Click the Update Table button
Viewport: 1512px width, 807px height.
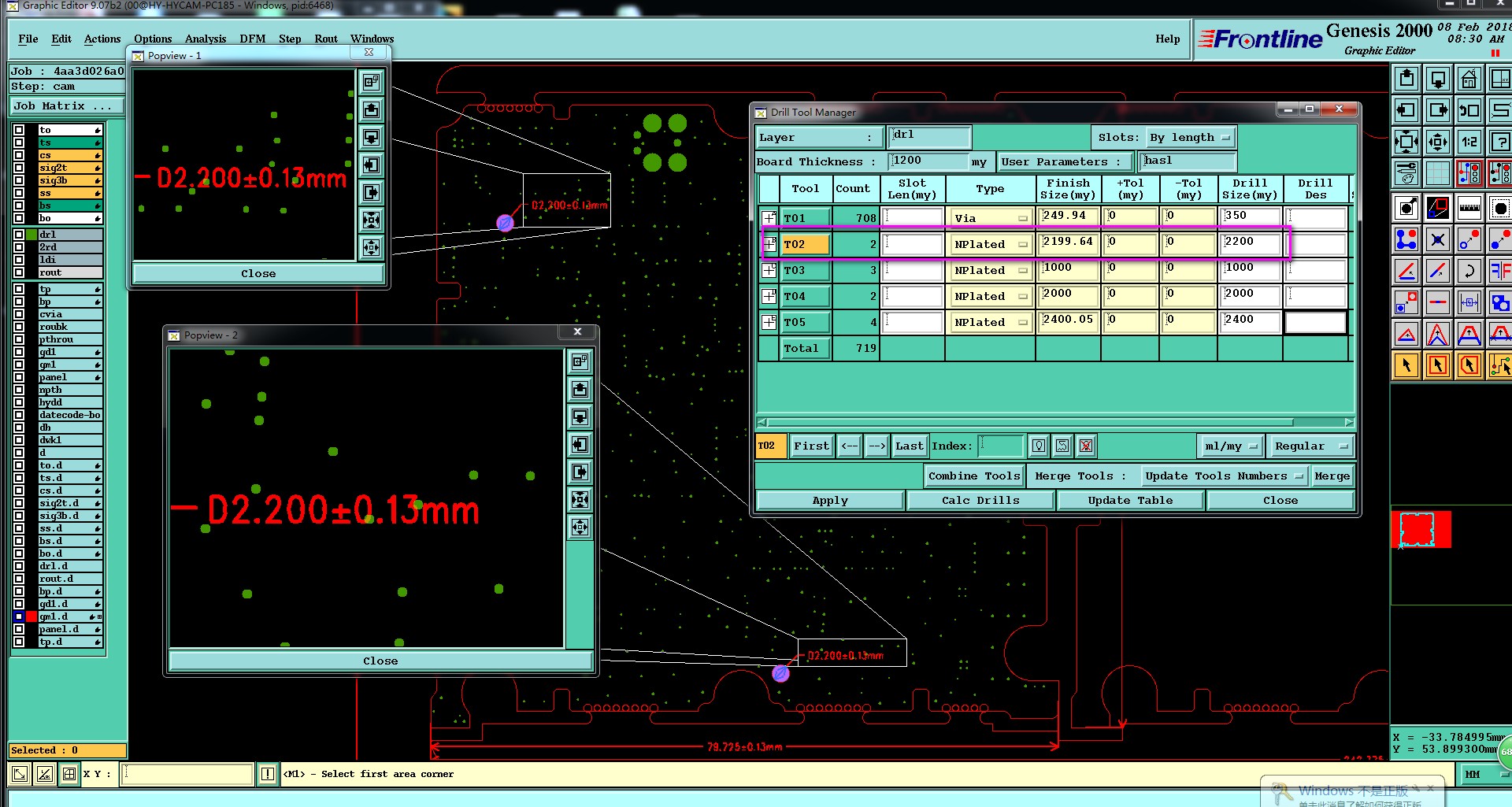[x=1130, y=500]
